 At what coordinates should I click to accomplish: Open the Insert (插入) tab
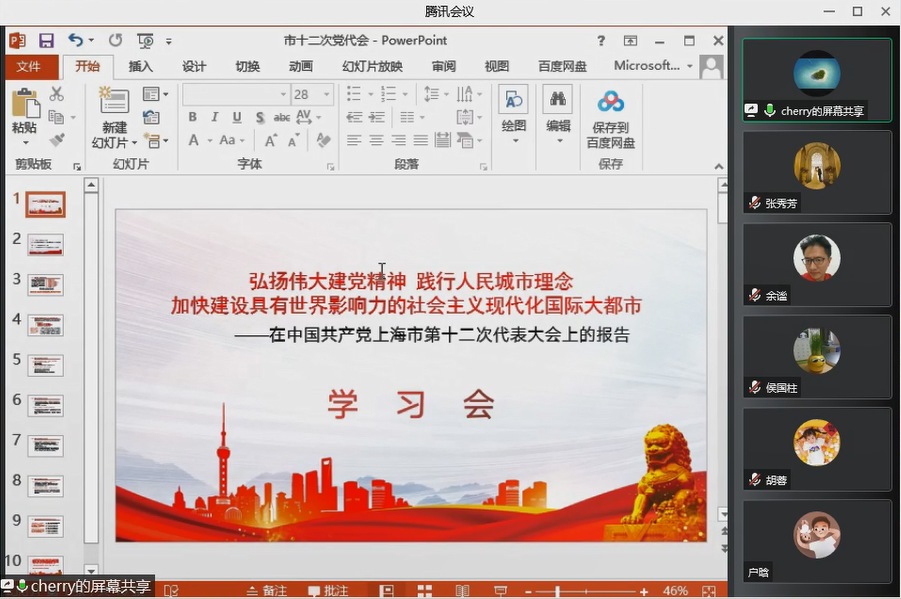tap(141, 66)
